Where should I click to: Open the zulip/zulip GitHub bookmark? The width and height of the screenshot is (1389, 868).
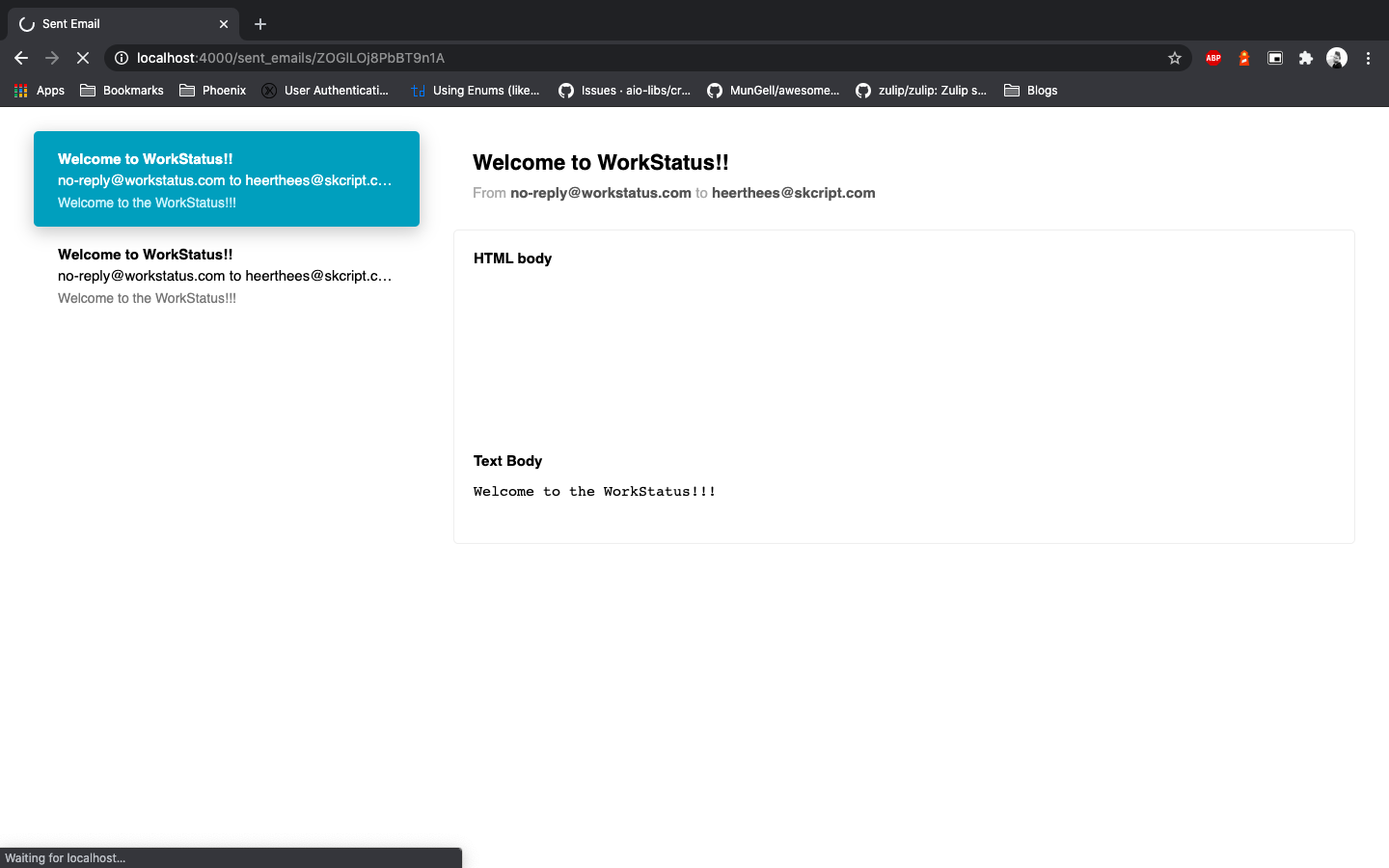pyautogui.click(x=921, y=91)
